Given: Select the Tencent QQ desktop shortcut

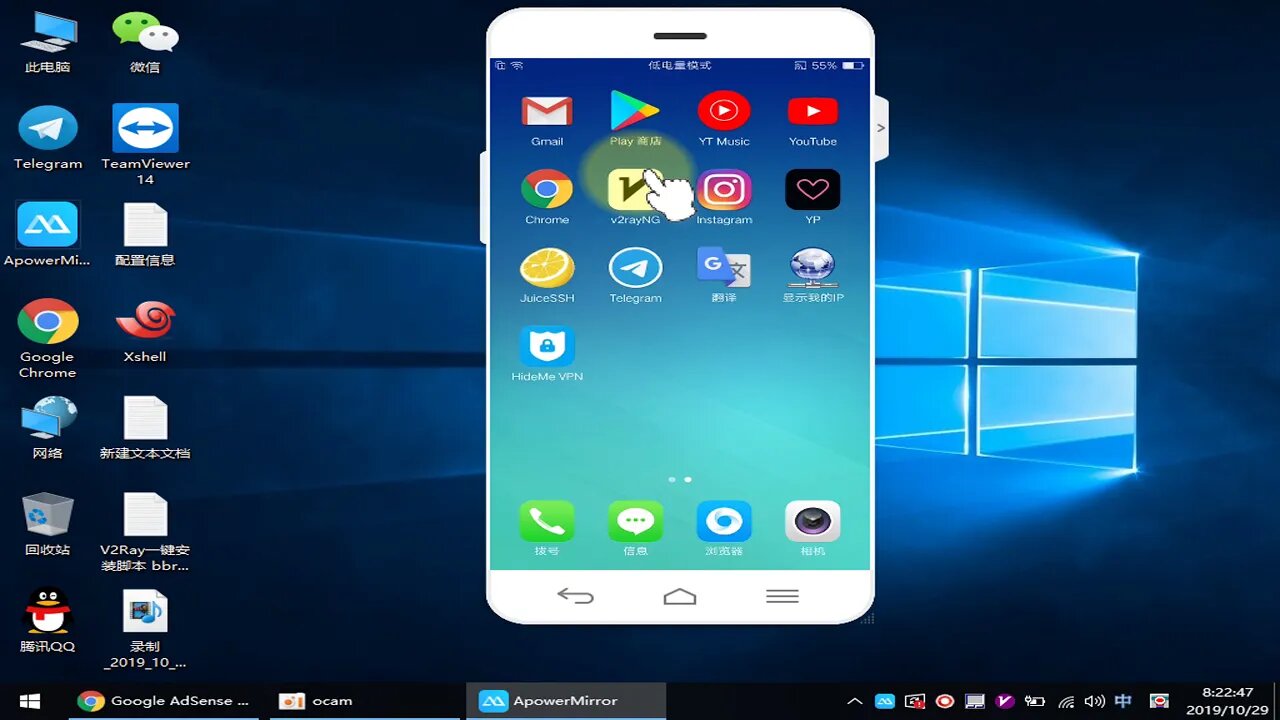Looking at the screenshot, I should click(47, 620).
